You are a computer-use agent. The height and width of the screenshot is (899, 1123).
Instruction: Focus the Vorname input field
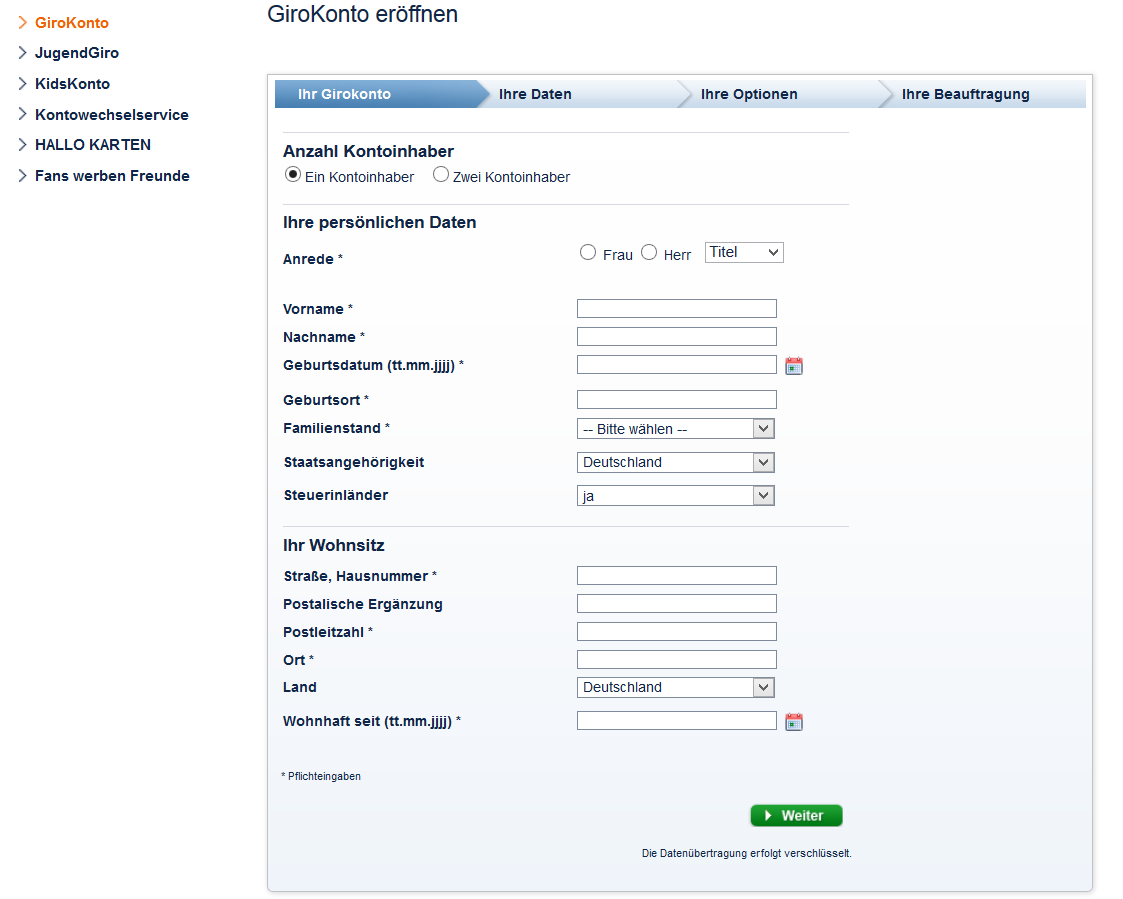point(677,309)
